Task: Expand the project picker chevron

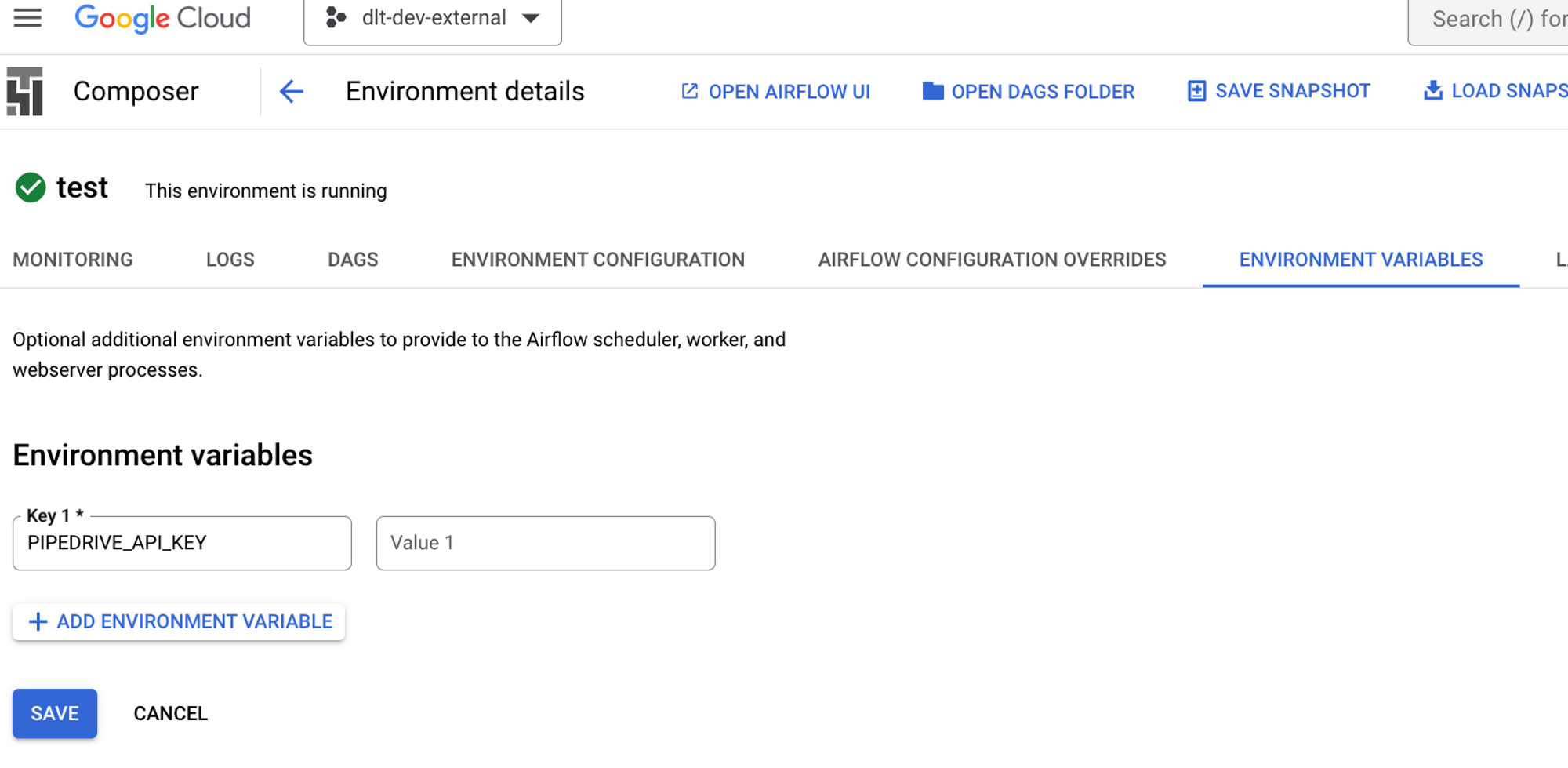Action: pos(532,17)
